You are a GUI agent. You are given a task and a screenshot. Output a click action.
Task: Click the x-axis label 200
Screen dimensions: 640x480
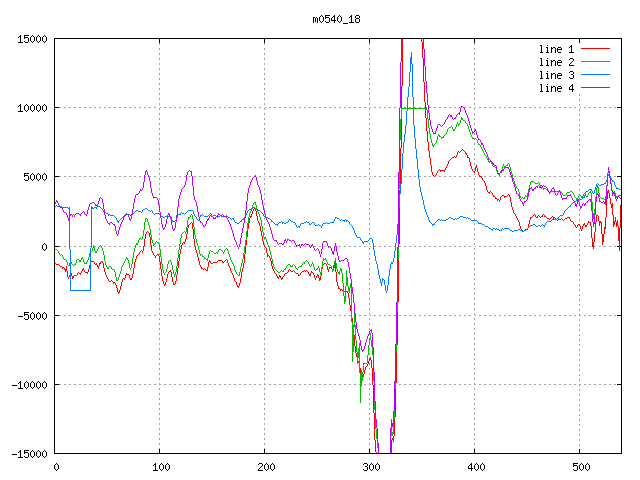tap(266, 467)
